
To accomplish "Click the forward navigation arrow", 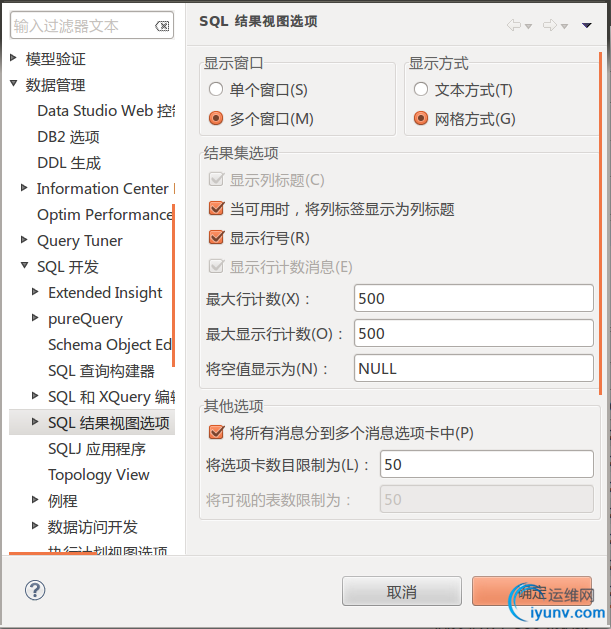I will pyautogui.click(x=549, y=25).
